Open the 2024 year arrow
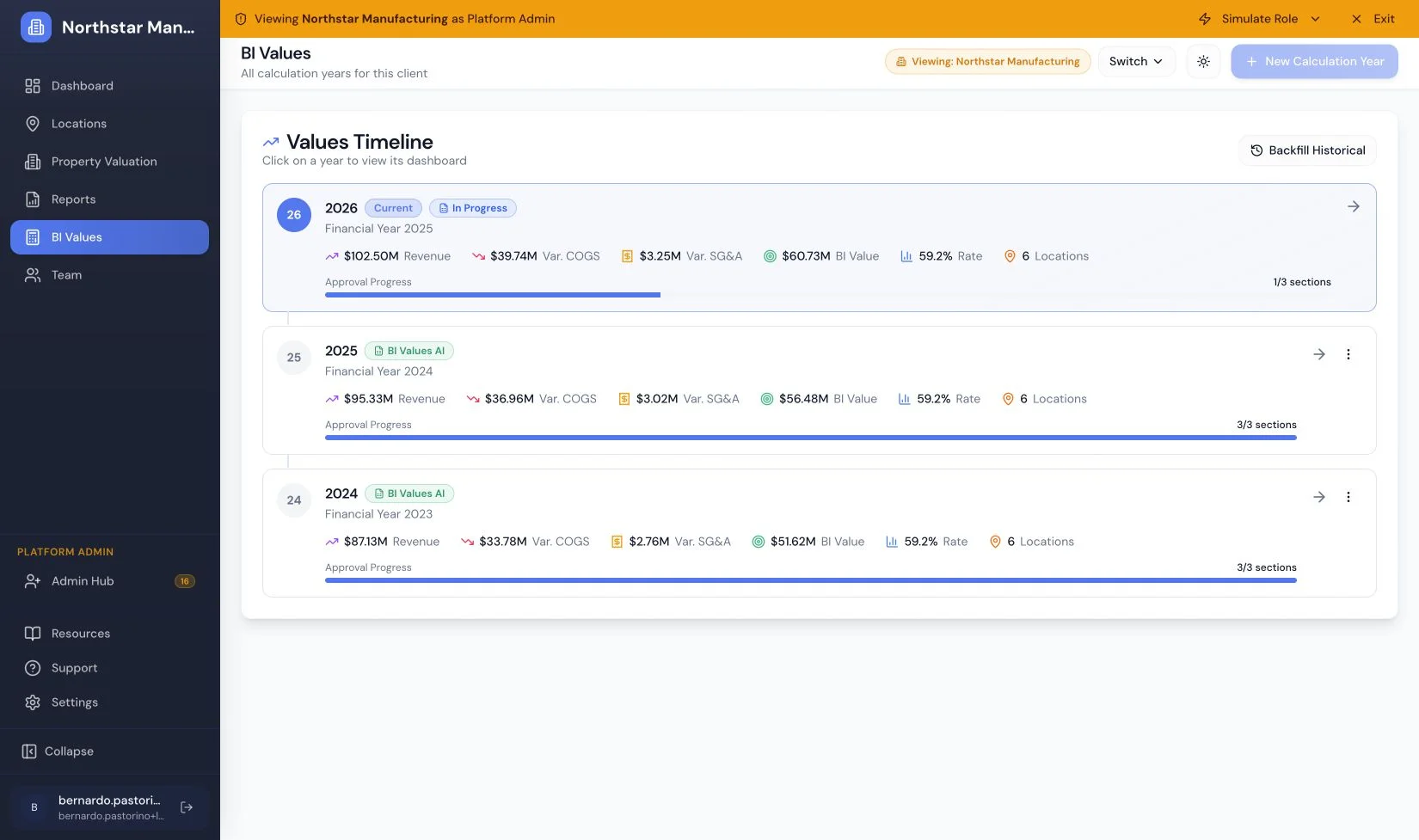Screen dimensions: 1419x840 coord(1319,497)
